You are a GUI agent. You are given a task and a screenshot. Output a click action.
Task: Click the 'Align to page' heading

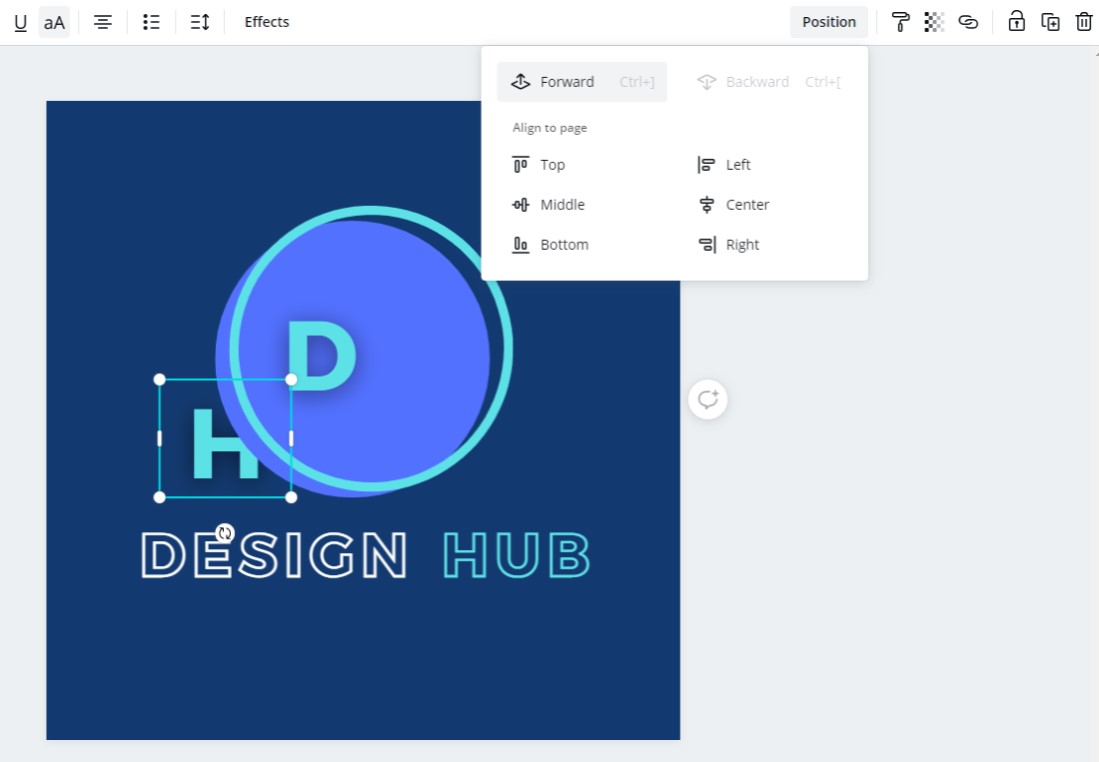[x=550, y=128]
